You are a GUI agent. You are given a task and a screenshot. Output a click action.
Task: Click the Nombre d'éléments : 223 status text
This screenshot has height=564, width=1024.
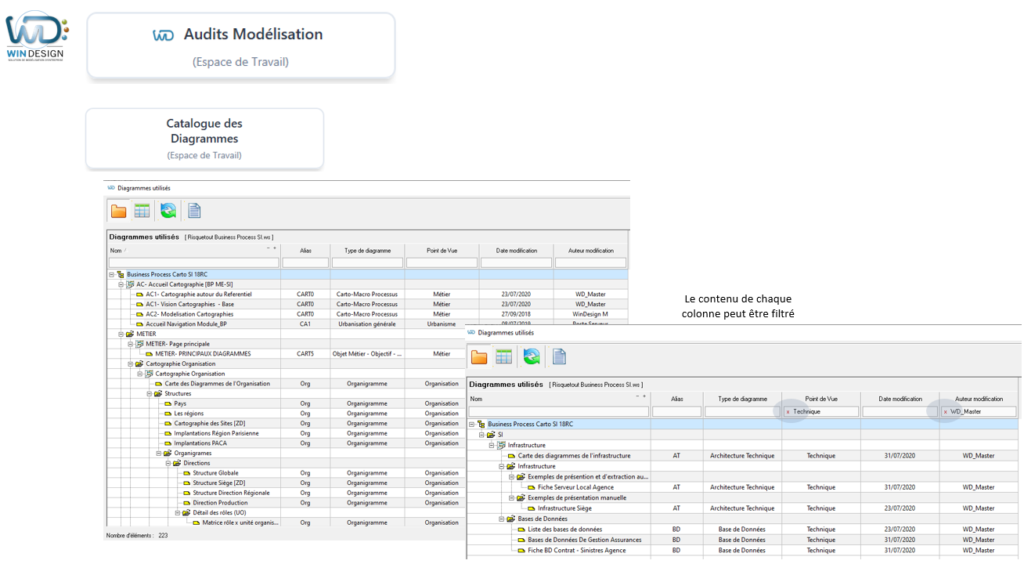(x=136, y=536)
